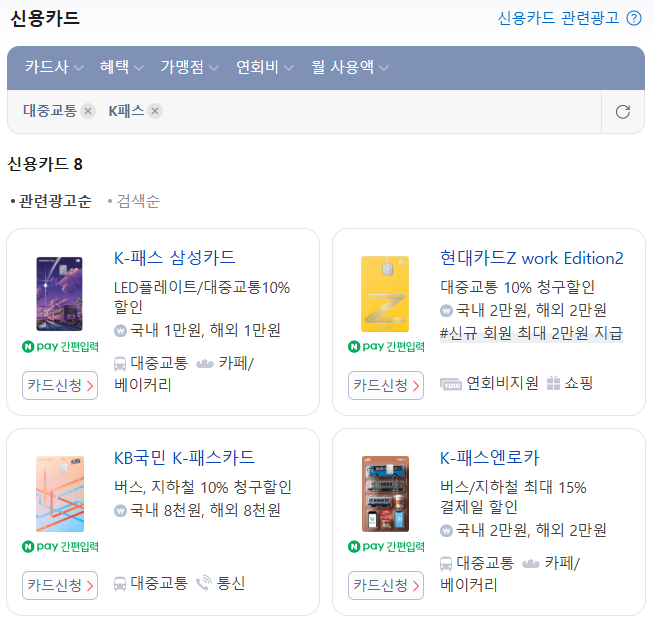Click 카드신청 for 현대카드Z work Edition2
The height and width of the screenshot is (626, 654).
coord(386,385)
